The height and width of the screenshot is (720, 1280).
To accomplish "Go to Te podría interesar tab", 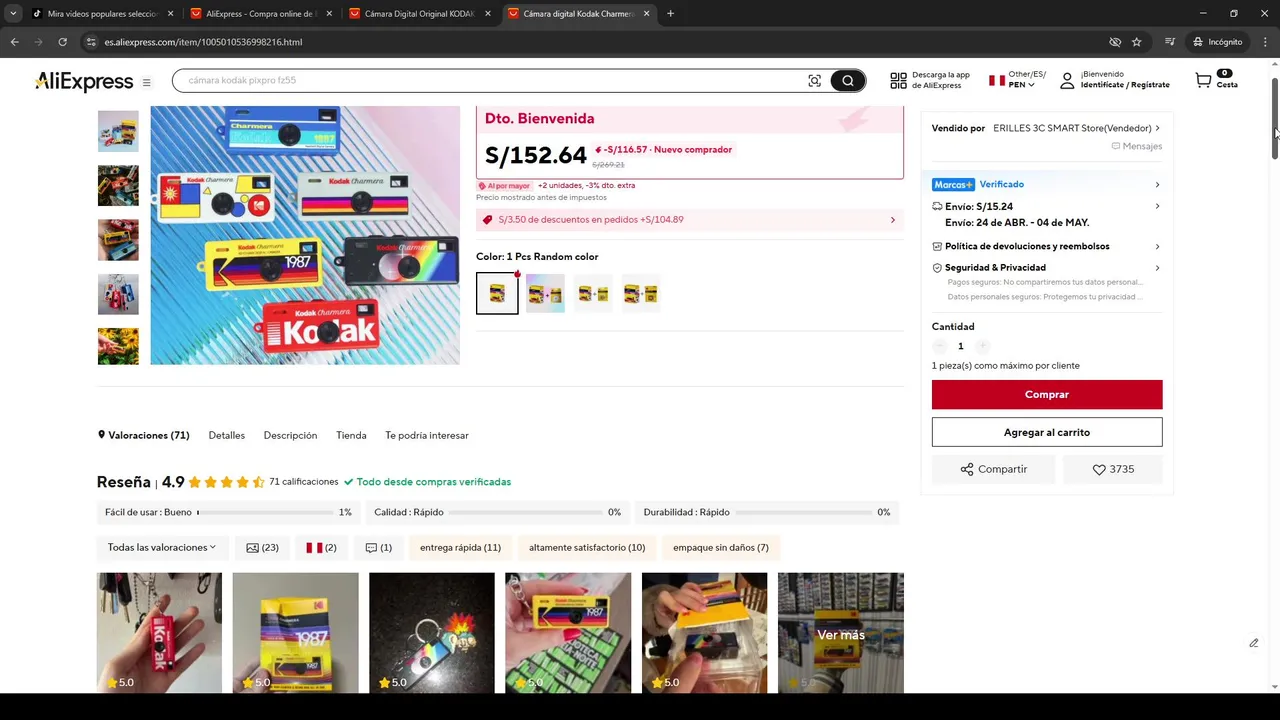I will (x=427, y=436).
